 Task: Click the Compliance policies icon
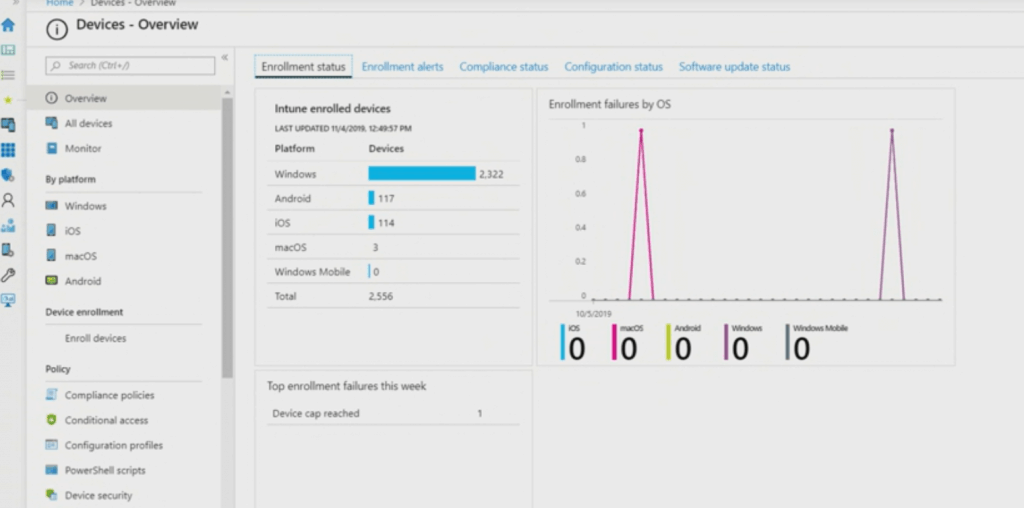click(51, 394)
